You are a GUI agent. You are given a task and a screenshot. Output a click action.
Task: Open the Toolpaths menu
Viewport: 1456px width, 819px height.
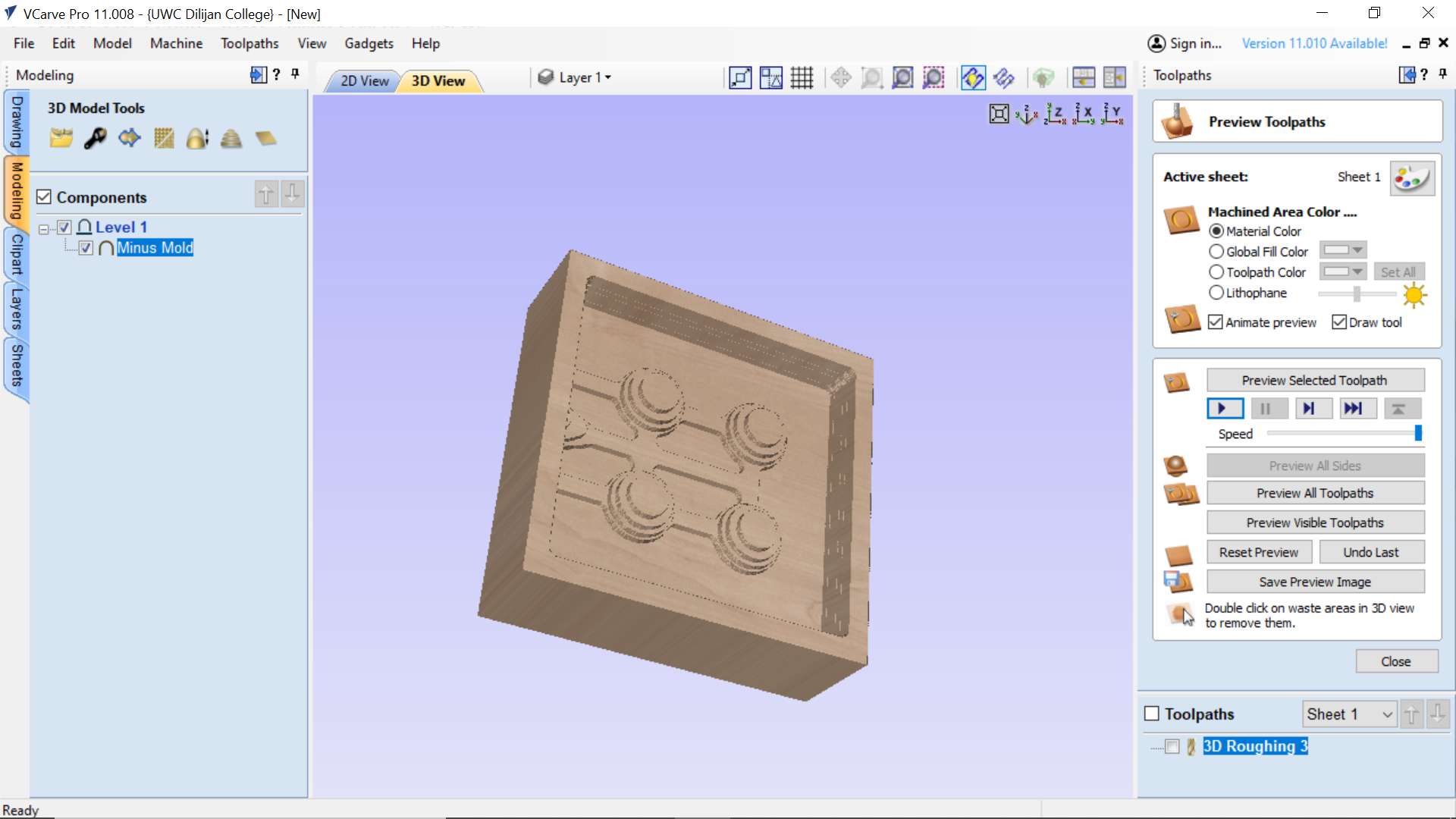click(249, 43)
